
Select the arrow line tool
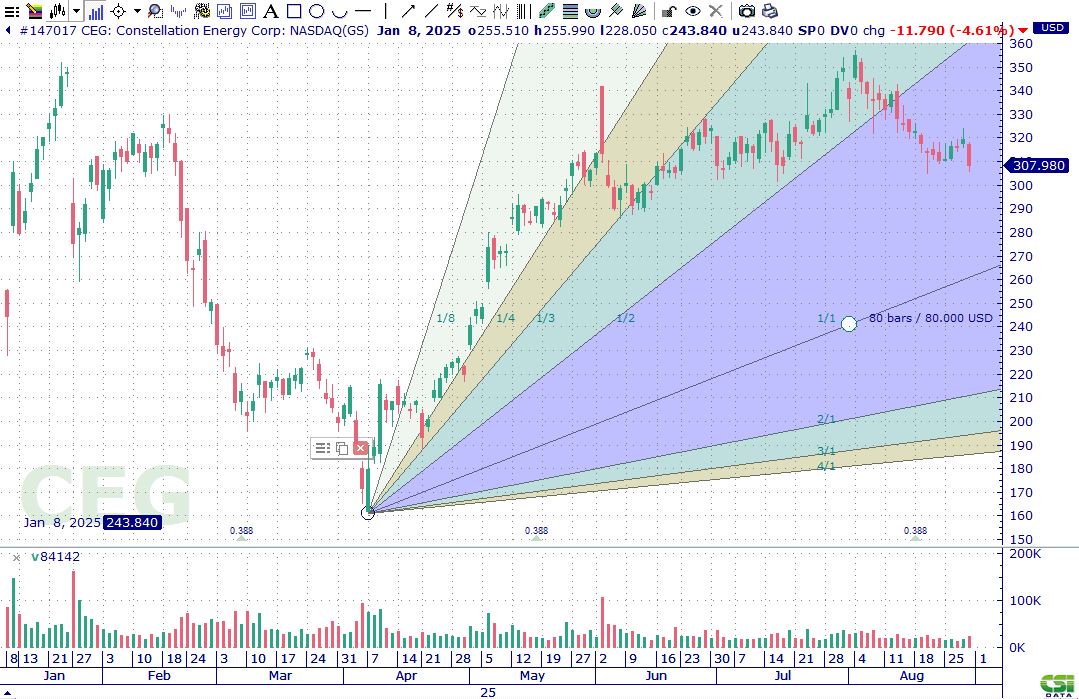tap(408, 11)
